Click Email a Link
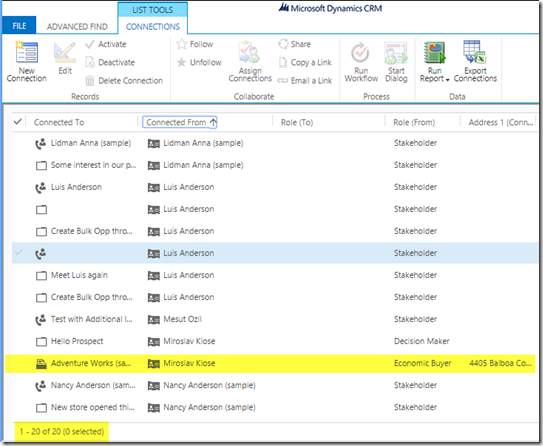Screen dimensions: 543x446 coord(305,81)
